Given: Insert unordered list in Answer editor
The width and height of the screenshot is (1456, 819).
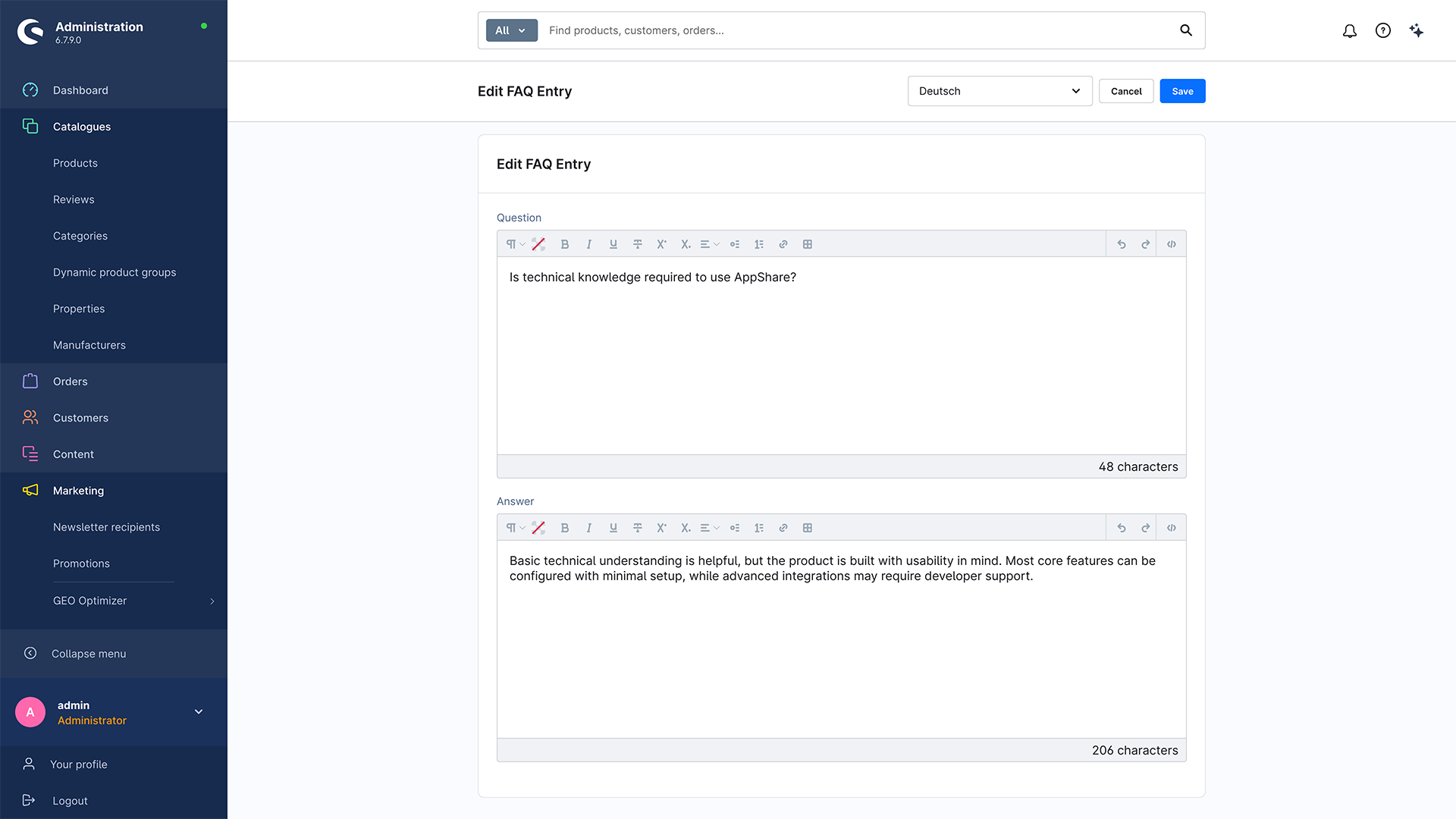Looking at the screenshot, I should coord(734,528).
